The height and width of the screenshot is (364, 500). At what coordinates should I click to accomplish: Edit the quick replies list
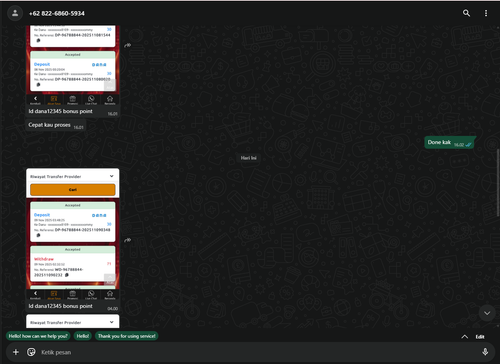coord(480,337)
